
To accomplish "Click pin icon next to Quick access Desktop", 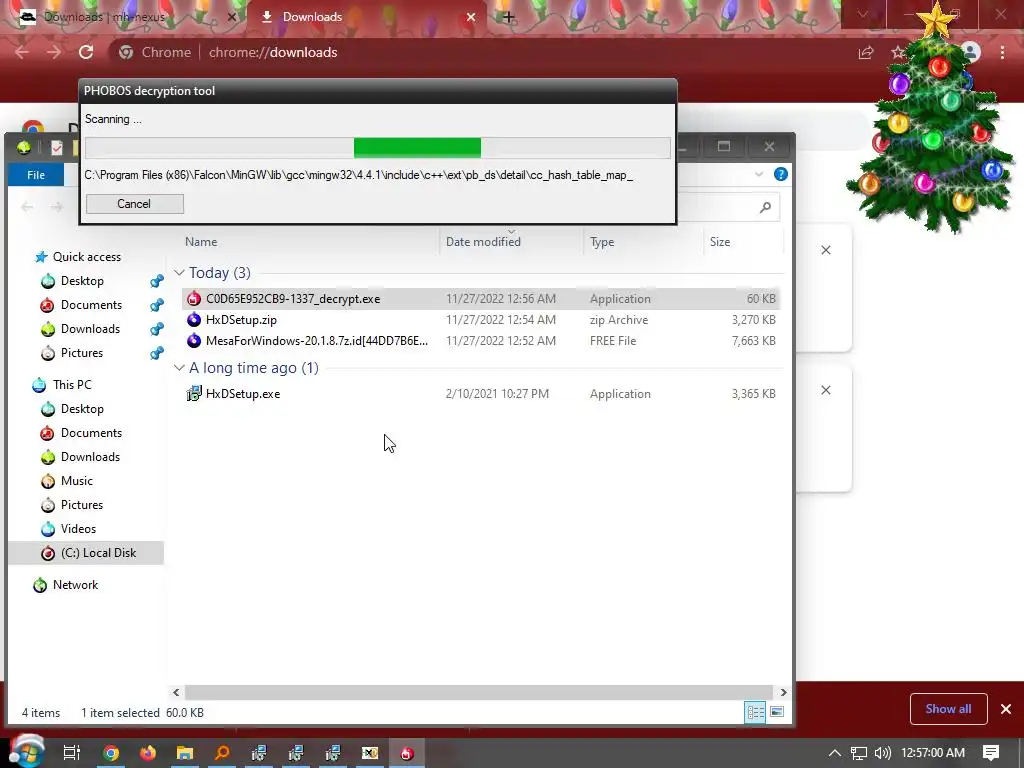I will tap(157, 281).
